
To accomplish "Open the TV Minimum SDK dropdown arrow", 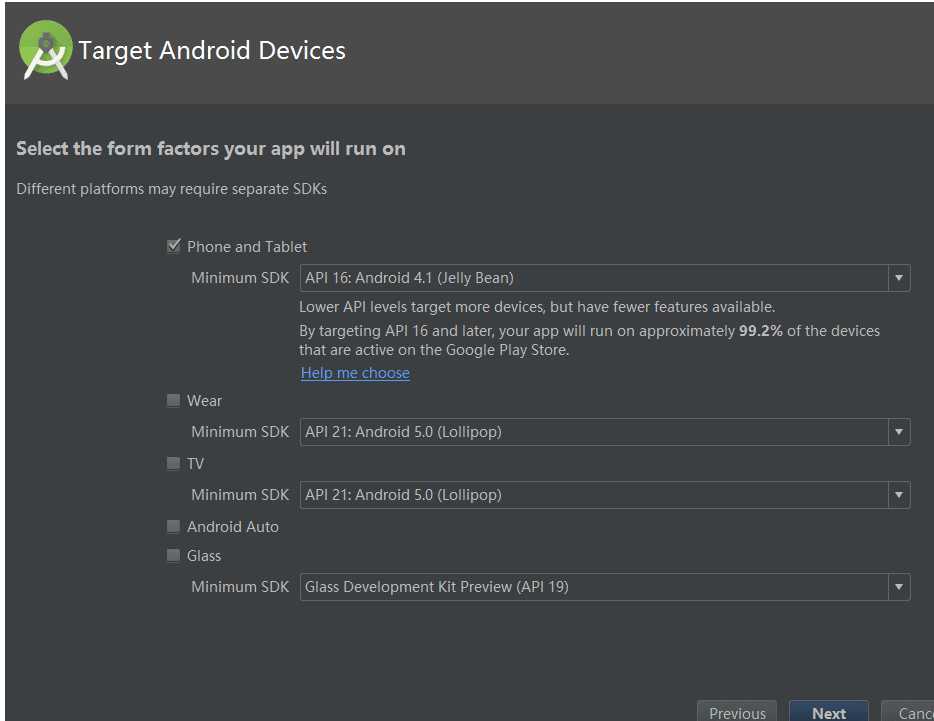I will (899, 495).
